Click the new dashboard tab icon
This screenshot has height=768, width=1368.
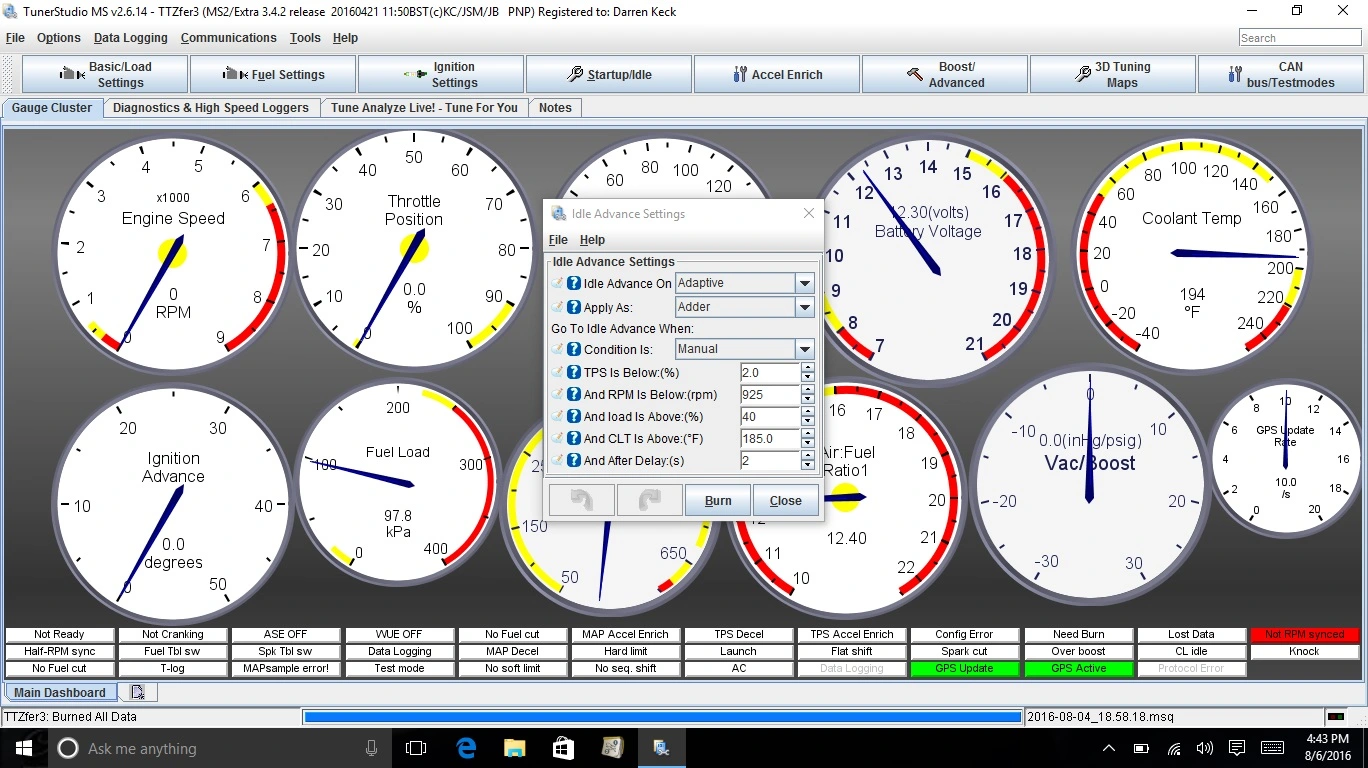[x=137, y=692]
